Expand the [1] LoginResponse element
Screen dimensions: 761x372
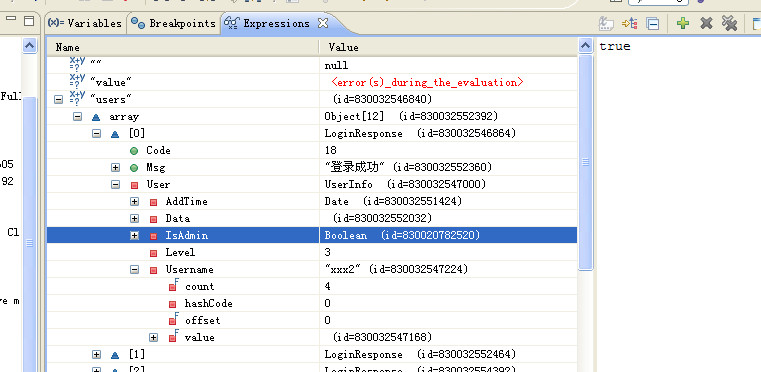pyautogui.click(x=96, y=355)
